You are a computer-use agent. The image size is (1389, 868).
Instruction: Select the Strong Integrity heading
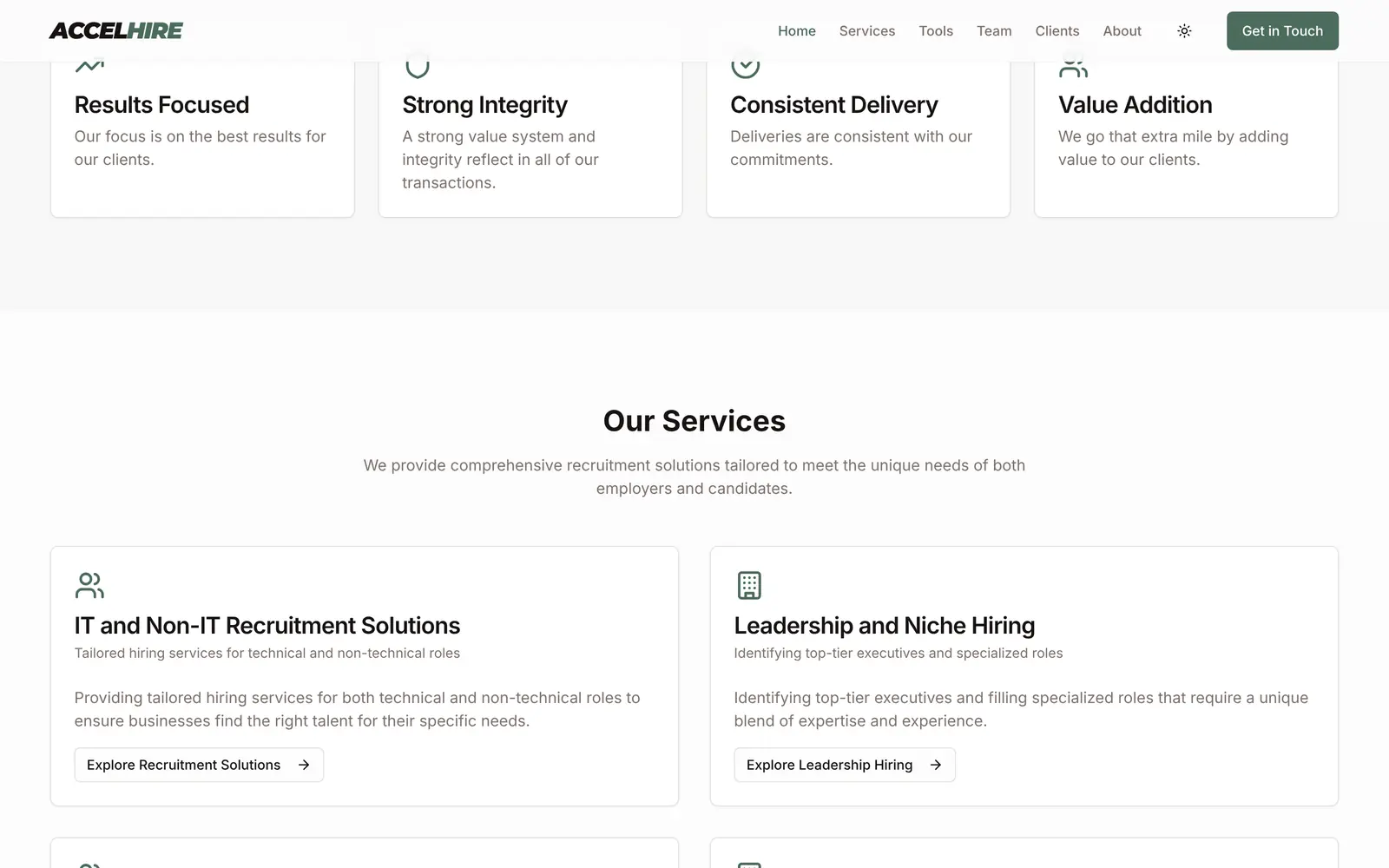coord(484,105)
